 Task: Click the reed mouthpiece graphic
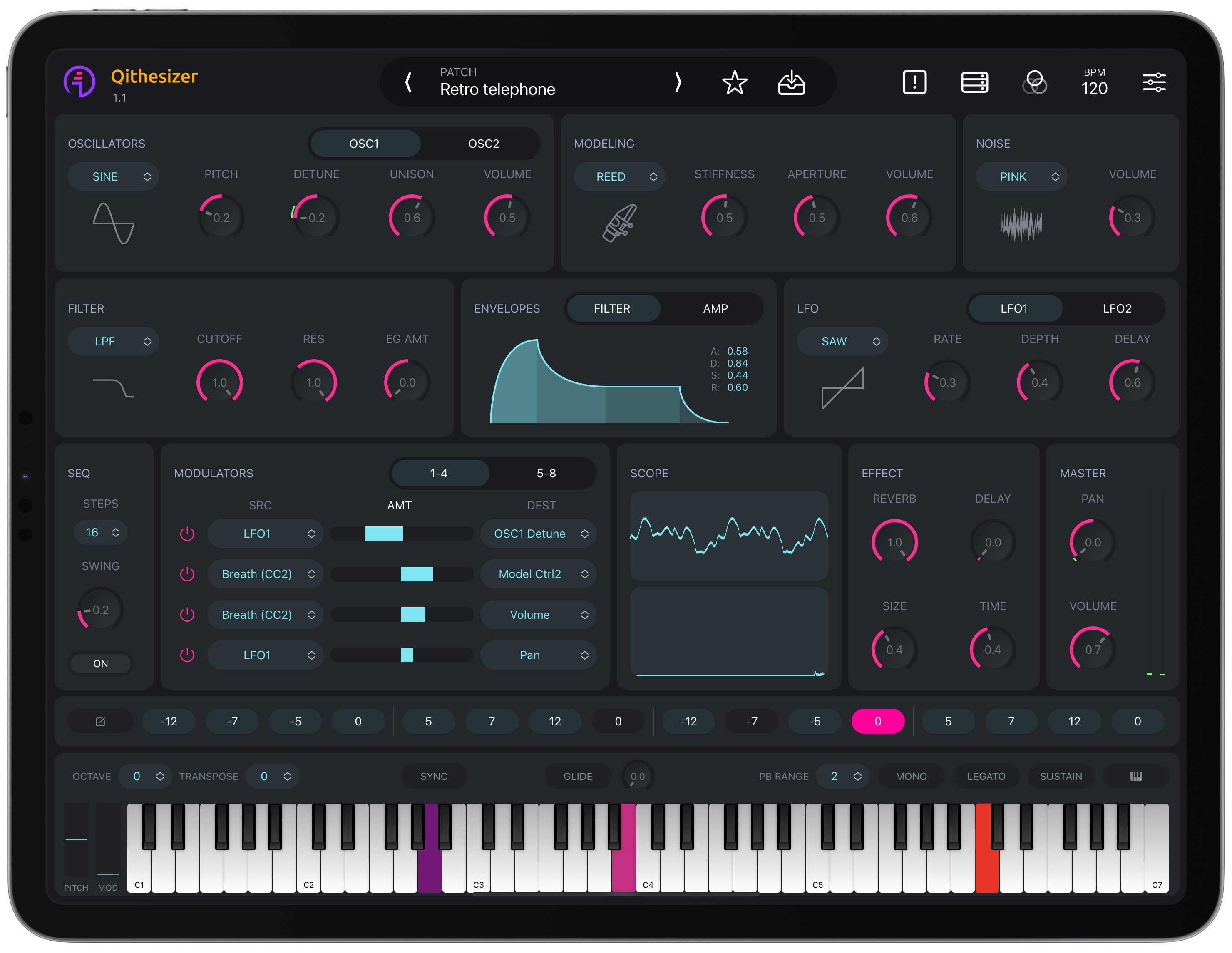tap(619, 223)
